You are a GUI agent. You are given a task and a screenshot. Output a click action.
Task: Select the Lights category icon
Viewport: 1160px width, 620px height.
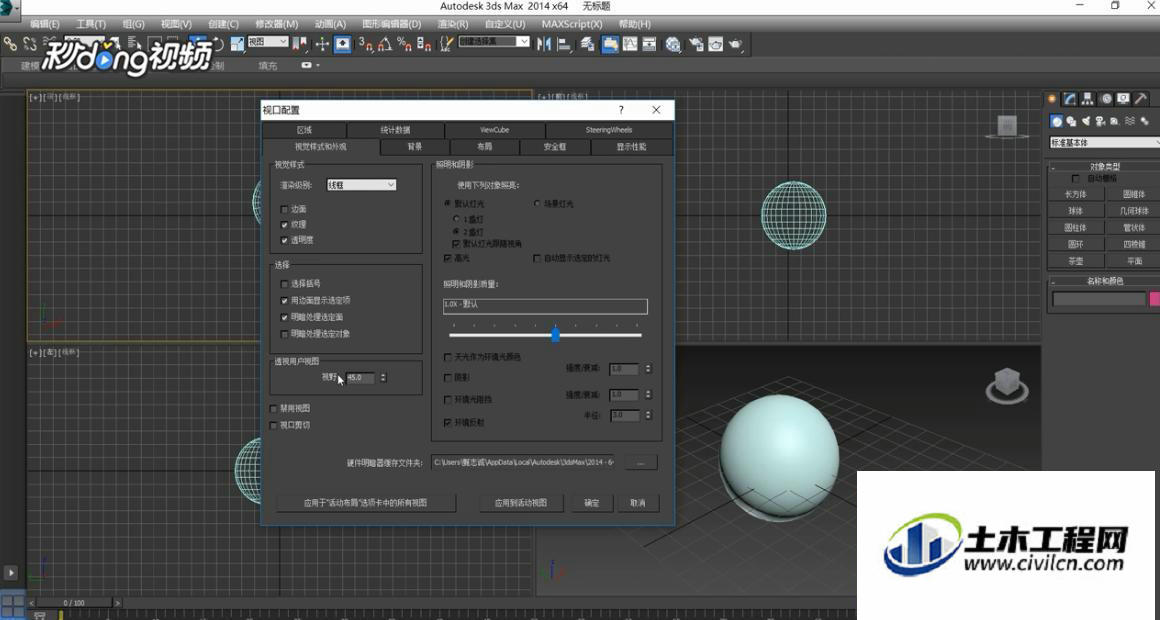tap(1086, 121)
